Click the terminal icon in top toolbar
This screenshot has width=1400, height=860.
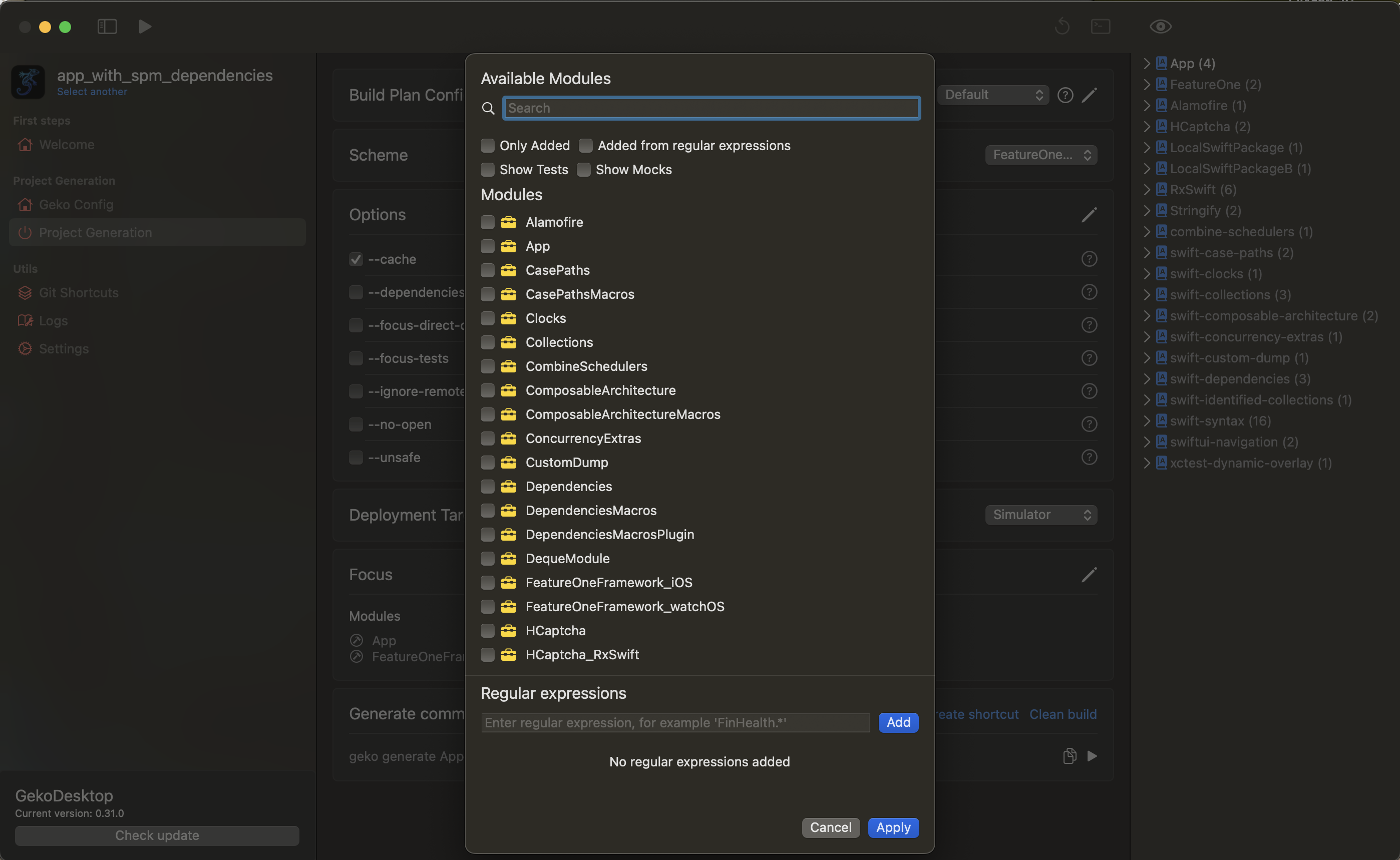(1100, 27)
